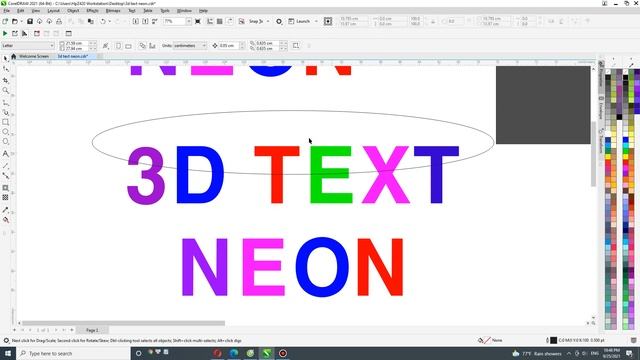Open the Options gear icon

279,21
